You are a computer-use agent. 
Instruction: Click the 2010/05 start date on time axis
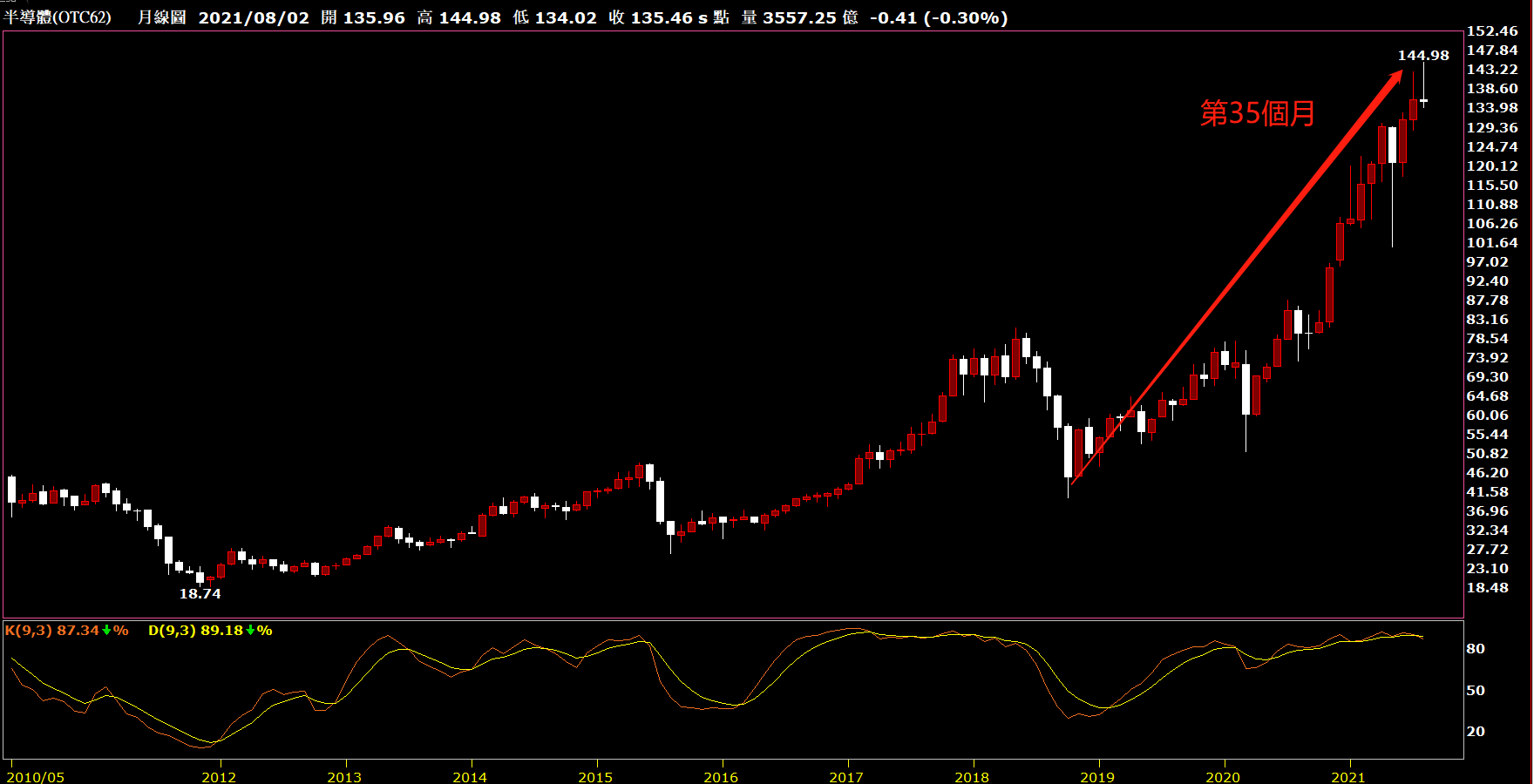[x=36, y=777]
